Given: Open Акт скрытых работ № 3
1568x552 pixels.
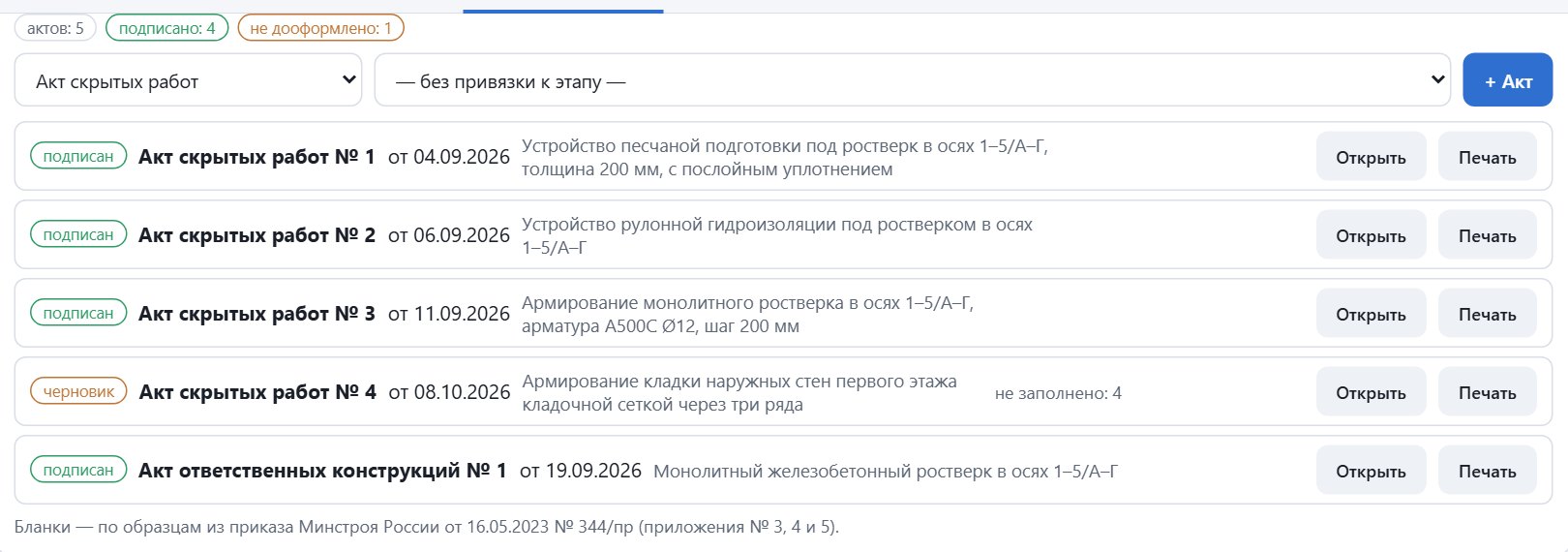Looking at the screenshot, I should coord(1371,314).
